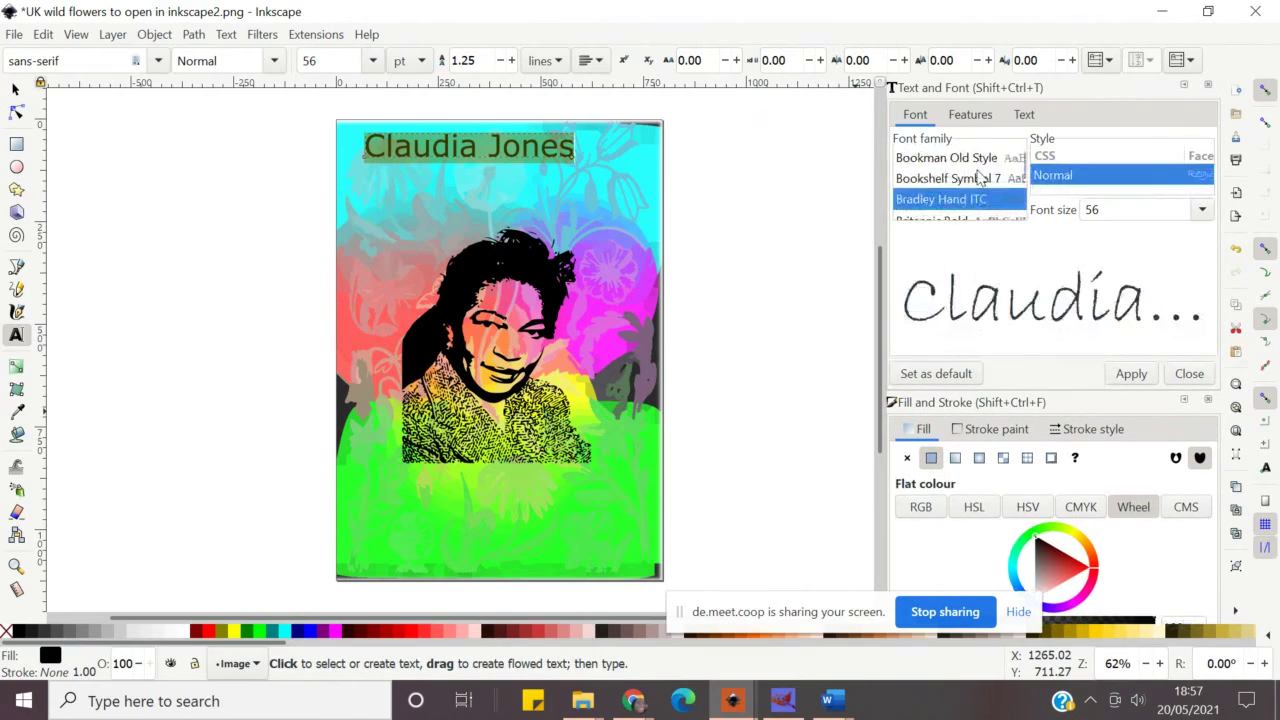Click Close in Text and Font panel
Screen dimensions: 1280x720
(1189, 374)
